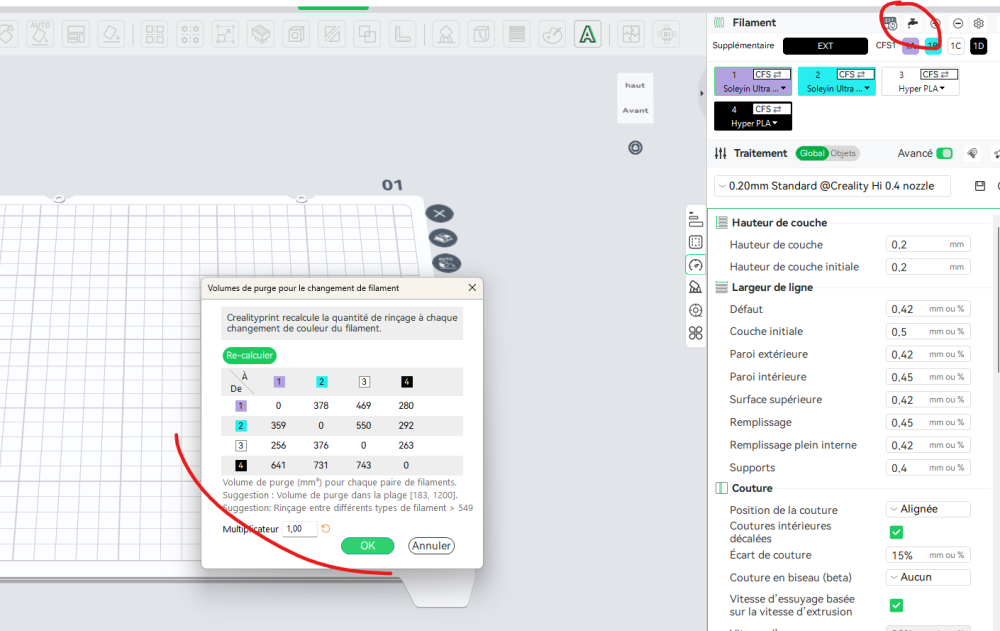Select the measure ruler tool
This screenshot has width=1000, height=631.
pyautogui.click(x=402, y=34)
